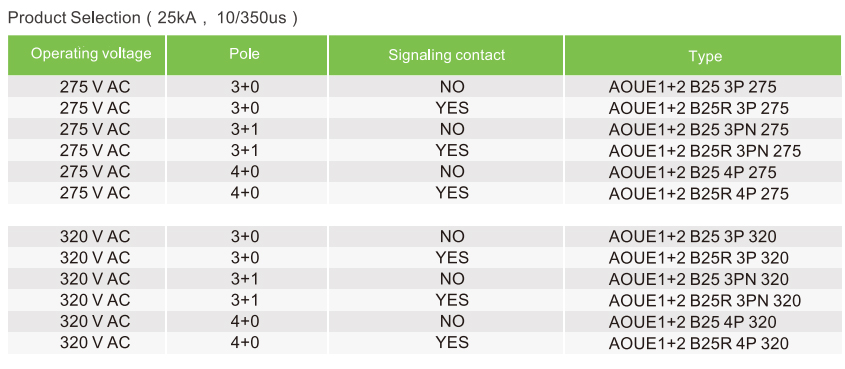Click the Pole column header
Screen dimensions: 845x369
coord(244,54)
